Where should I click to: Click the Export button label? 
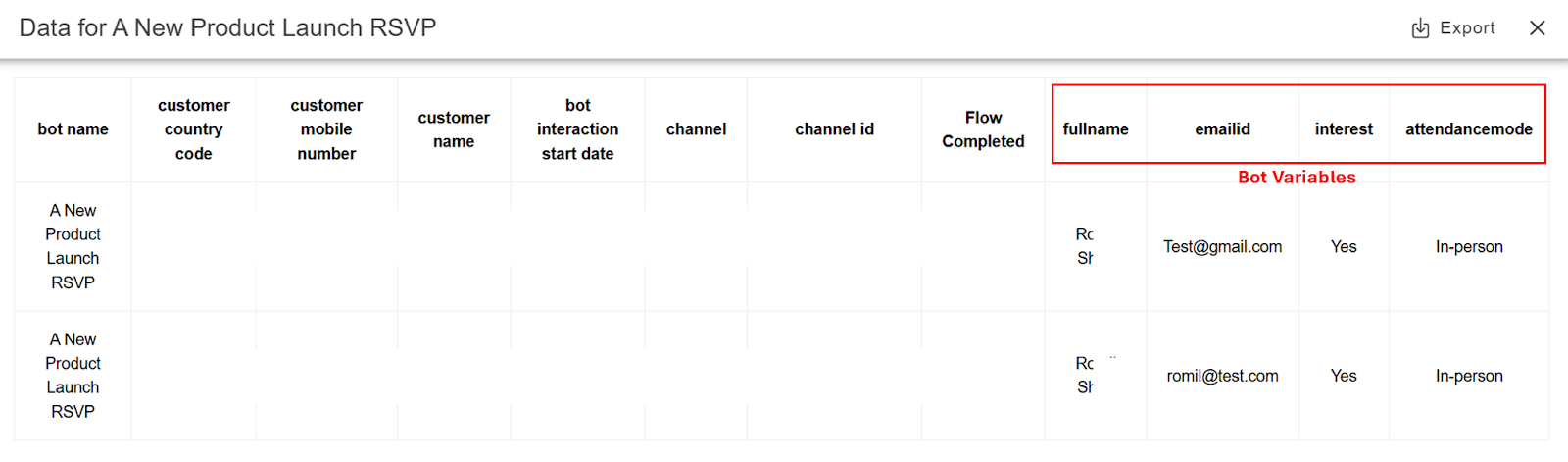click(1467, 28)
